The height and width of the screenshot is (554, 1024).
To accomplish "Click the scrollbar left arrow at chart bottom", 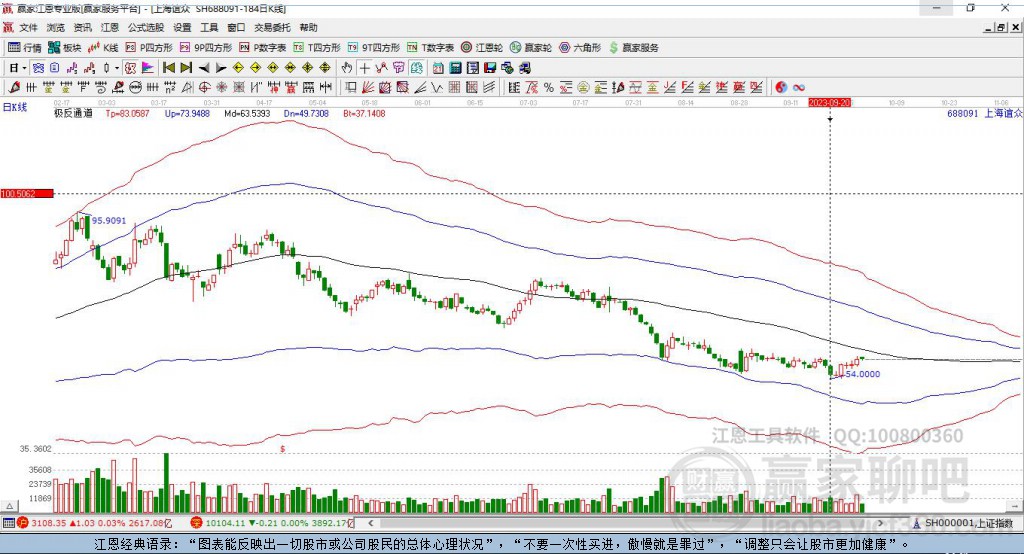I will pos(371,523).
